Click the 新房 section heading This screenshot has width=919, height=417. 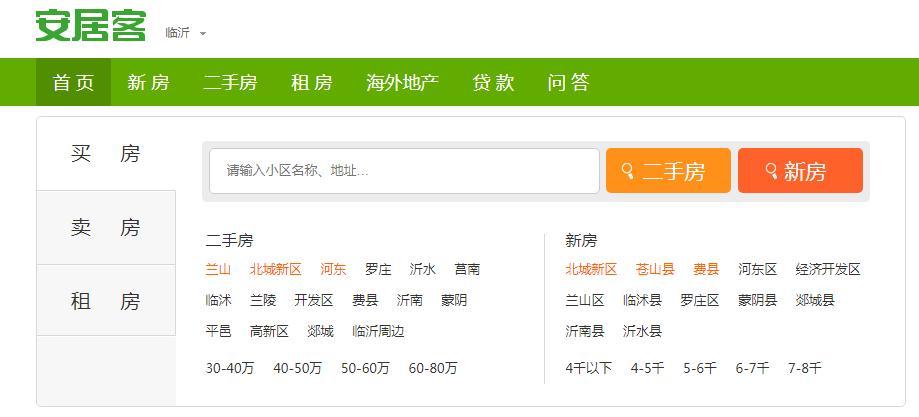581,240
